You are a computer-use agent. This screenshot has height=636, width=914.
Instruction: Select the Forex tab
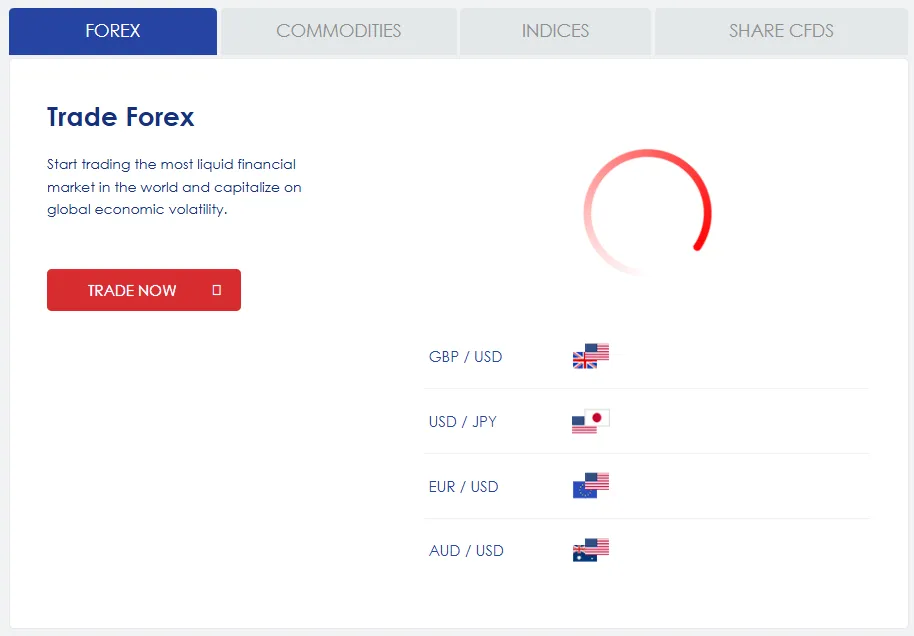[113, 31]
